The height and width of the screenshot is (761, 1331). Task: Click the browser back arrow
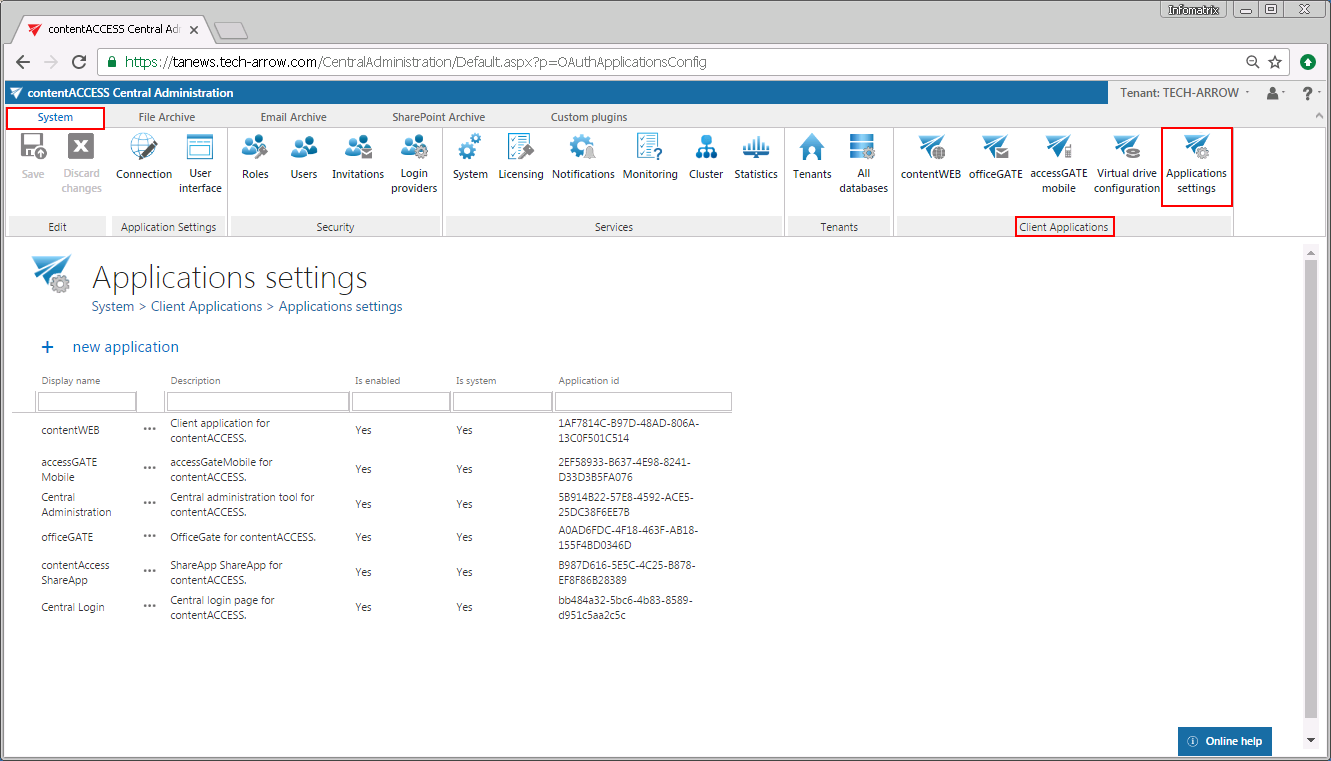coord(23,62)
